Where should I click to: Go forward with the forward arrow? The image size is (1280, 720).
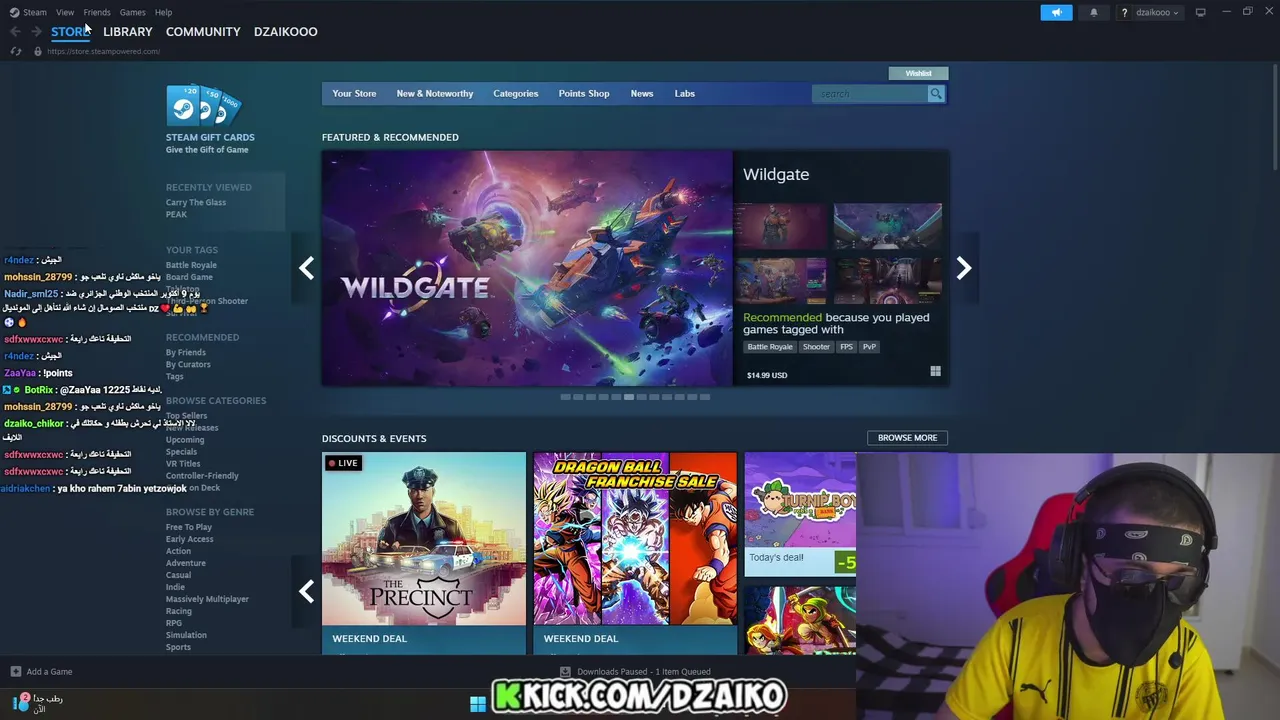36,32
